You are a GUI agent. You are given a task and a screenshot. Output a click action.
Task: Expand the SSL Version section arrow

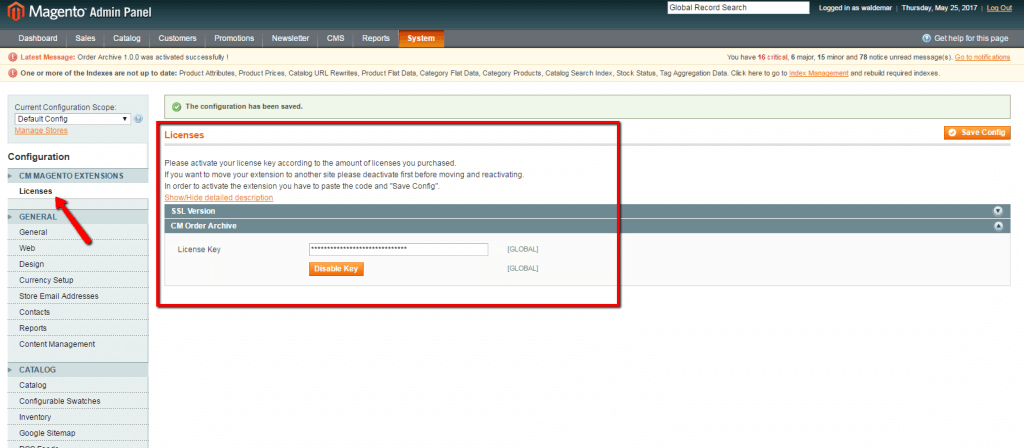click(x=997, y=211)
